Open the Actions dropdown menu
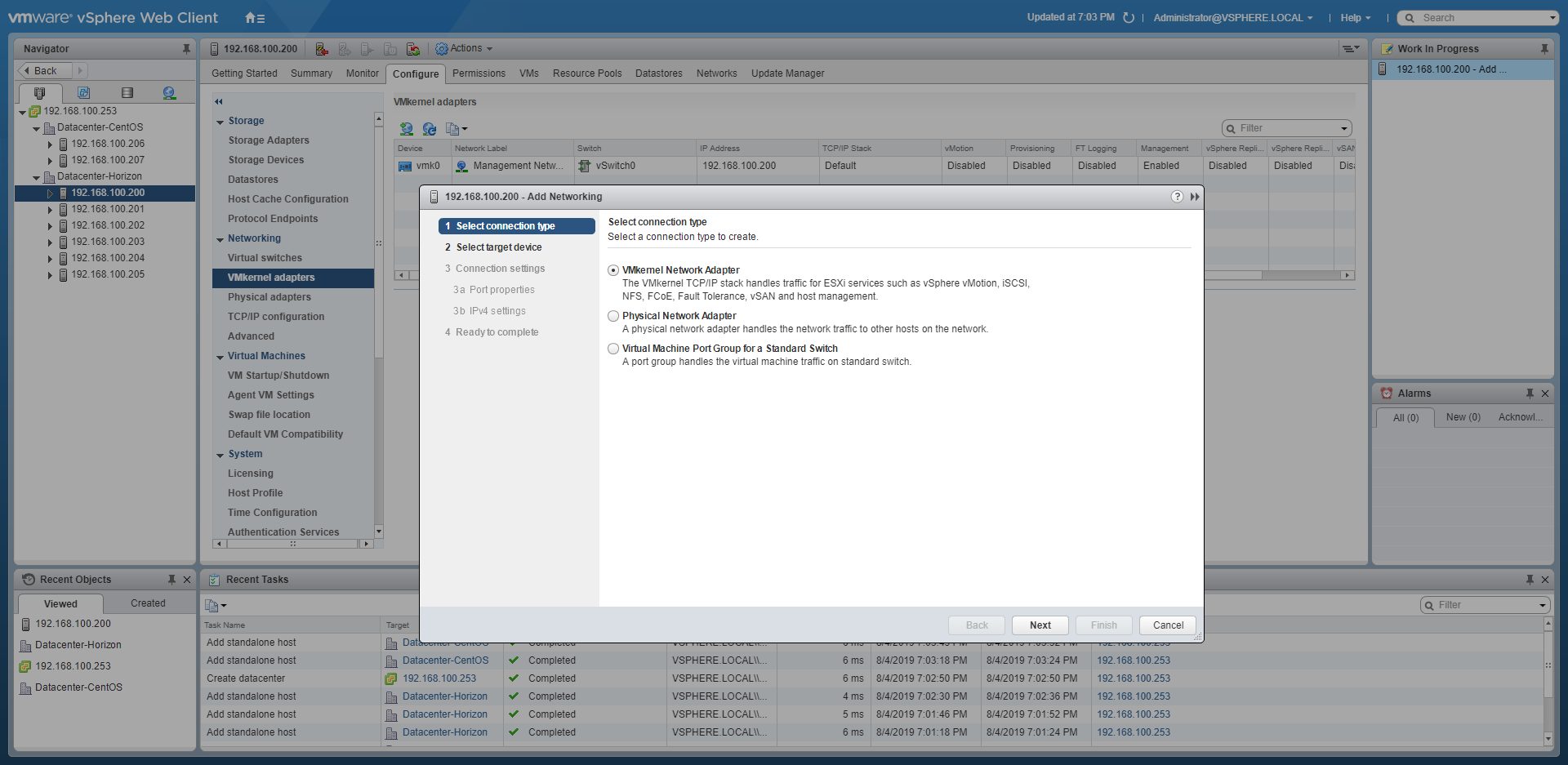The image size is (1568, 765). pyautogui.click(x=465, y=49)
